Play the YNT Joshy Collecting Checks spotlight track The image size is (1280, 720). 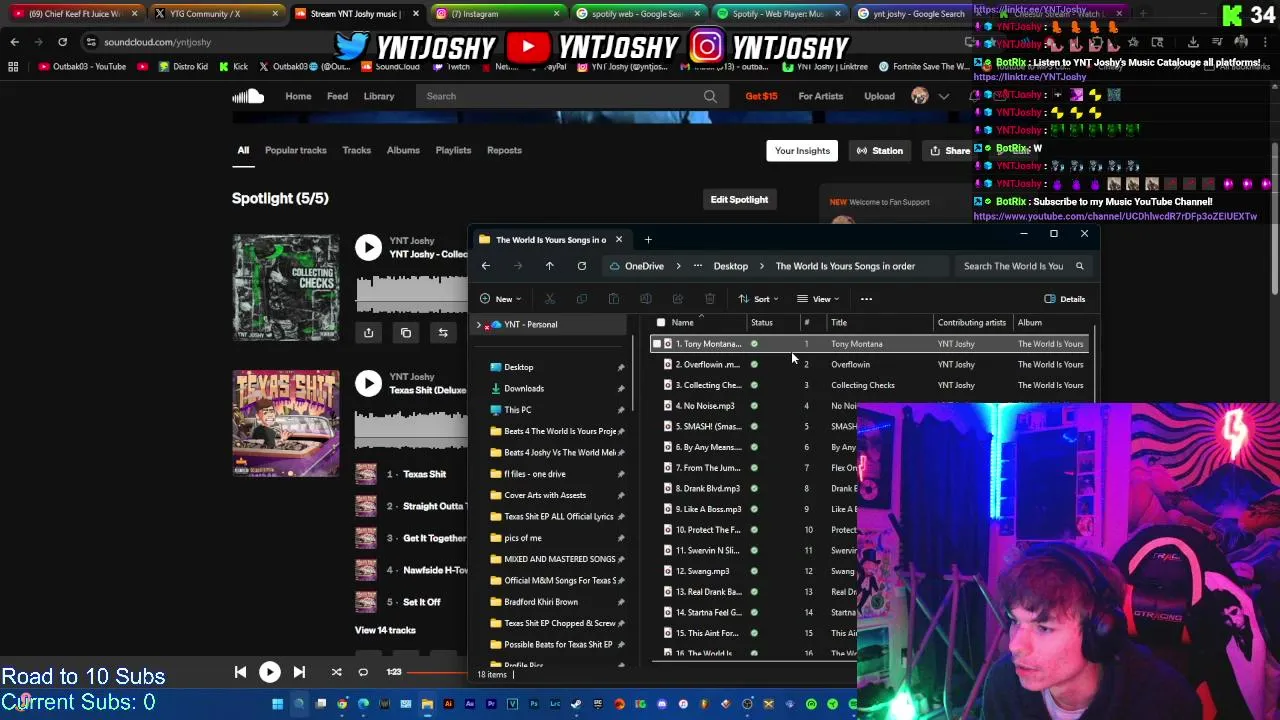(368, 247)
